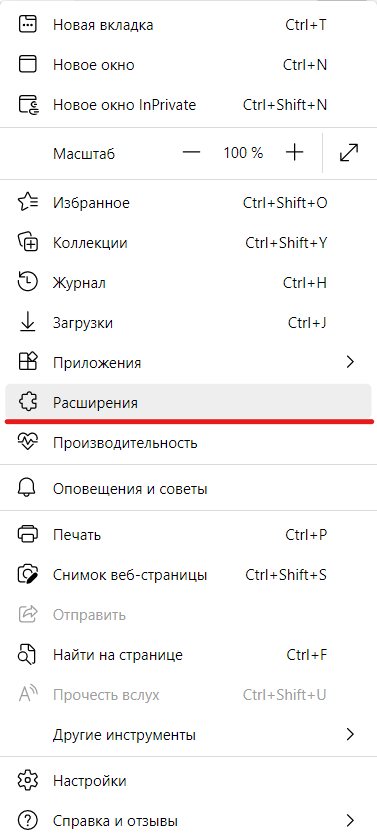Expand the Справка и отзывы arrow

(350, 820)
